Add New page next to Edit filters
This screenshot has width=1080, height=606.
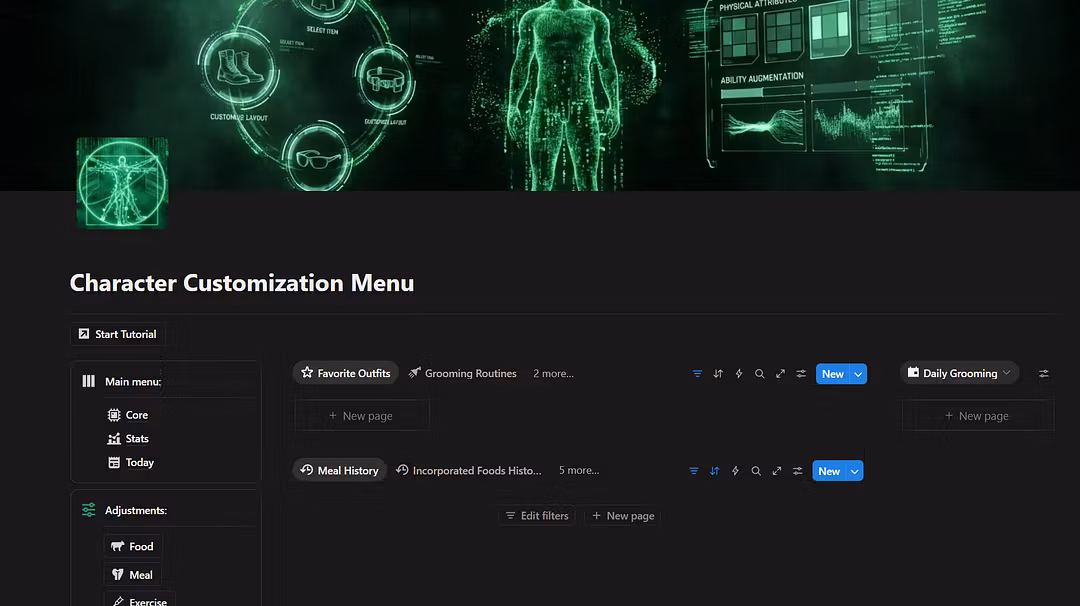(623, 516)
